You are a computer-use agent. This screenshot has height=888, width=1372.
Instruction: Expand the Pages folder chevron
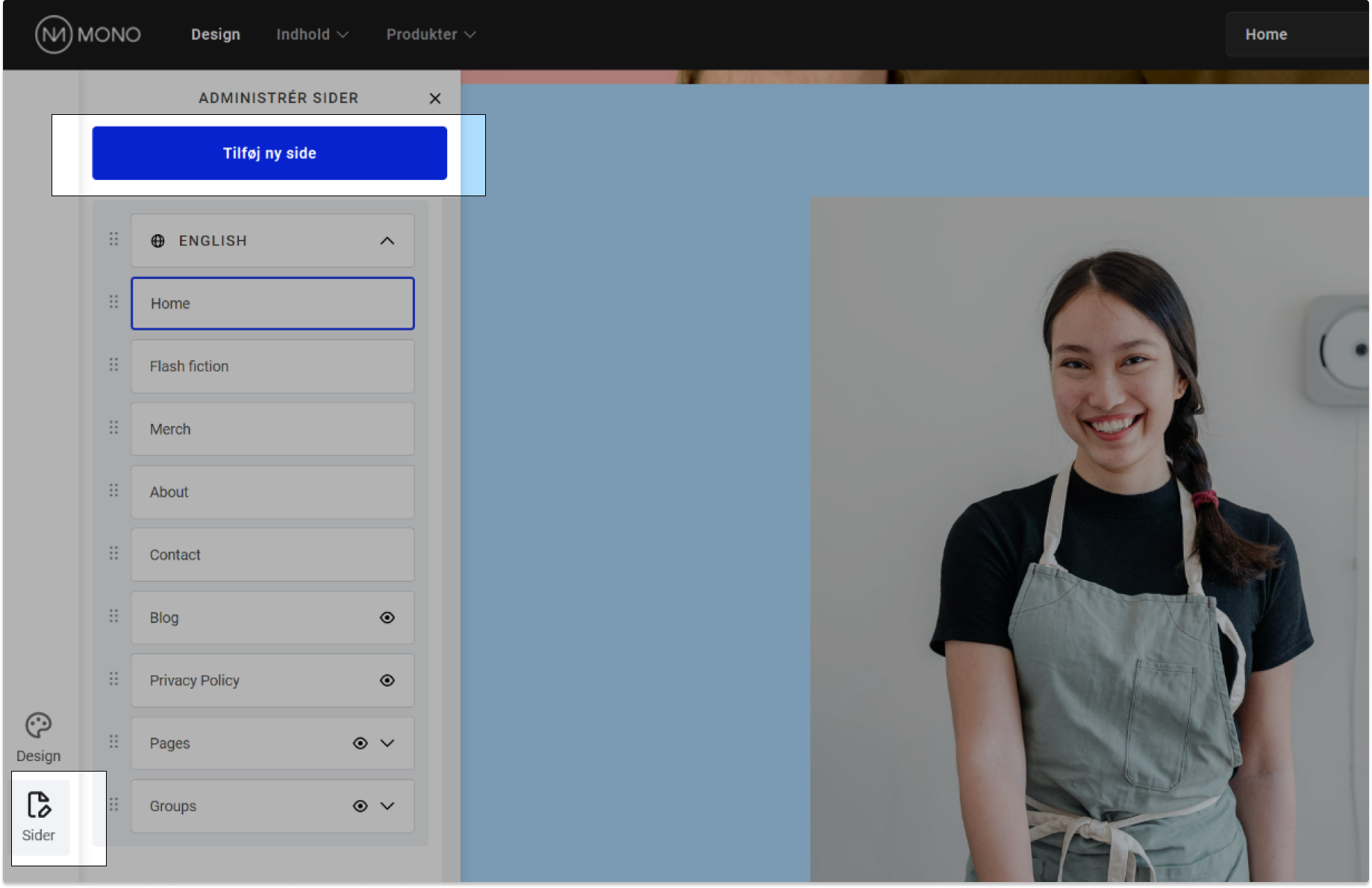pos(387,743)
